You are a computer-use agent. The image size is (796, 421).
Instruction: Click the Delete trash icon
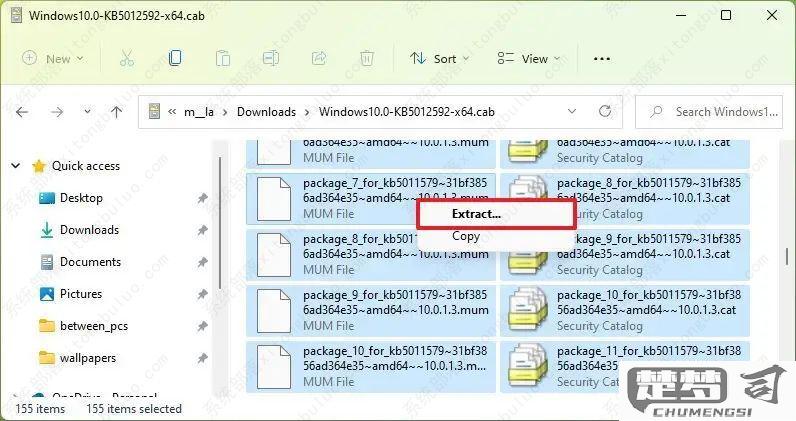click(x=367, y=58)
